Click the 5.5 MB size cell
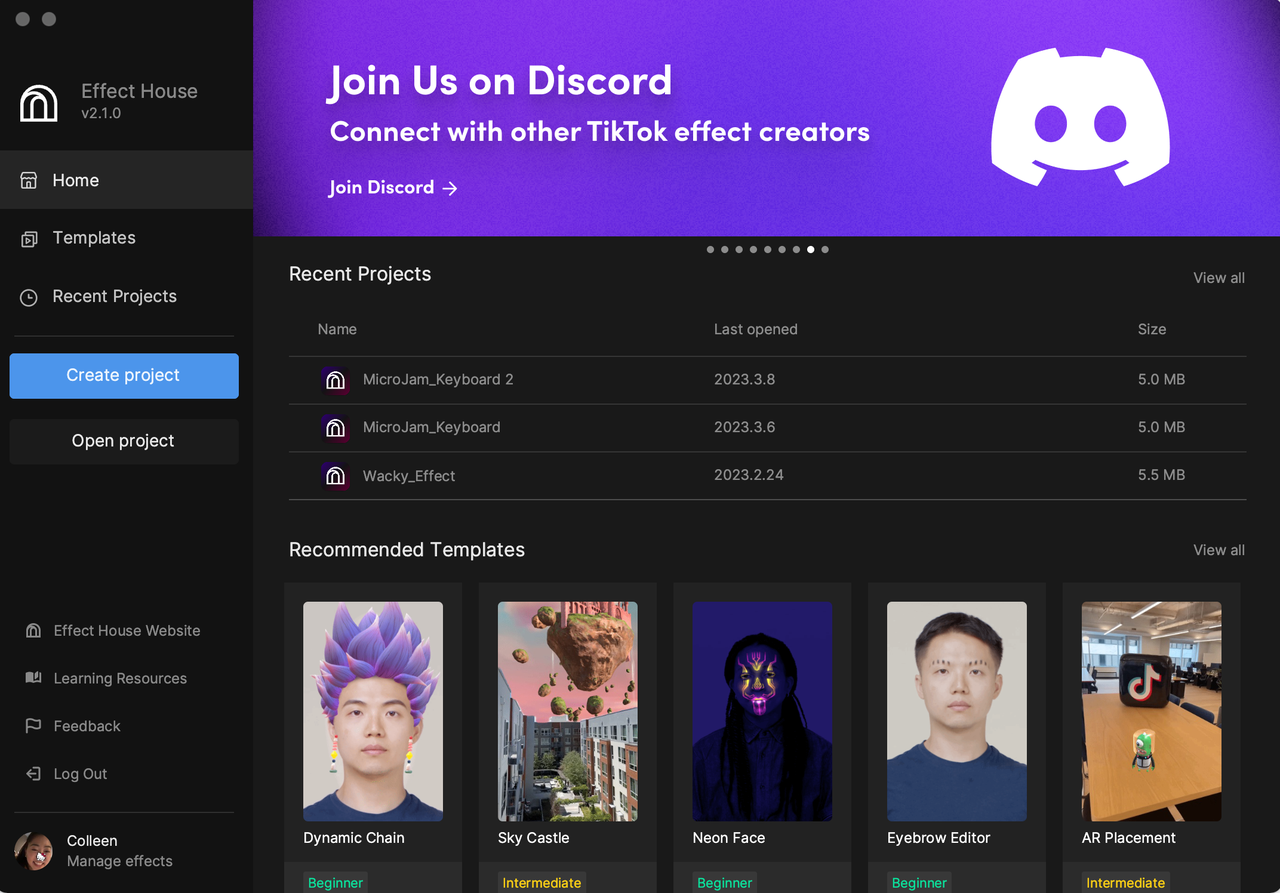This screenshot has width=1280, height=893. tap(1161, 475)
